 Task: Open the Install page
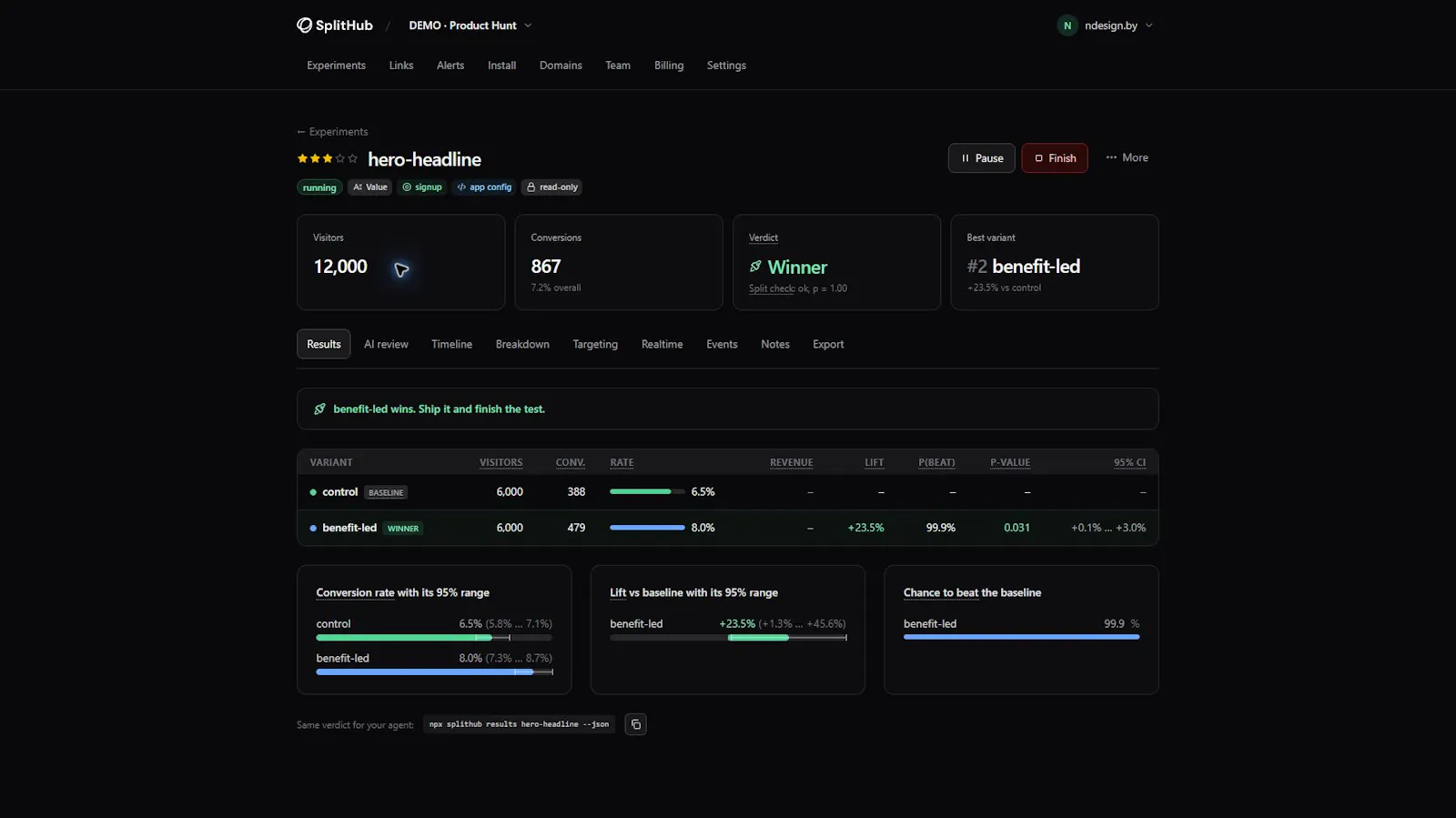click(x=501, y=66)
